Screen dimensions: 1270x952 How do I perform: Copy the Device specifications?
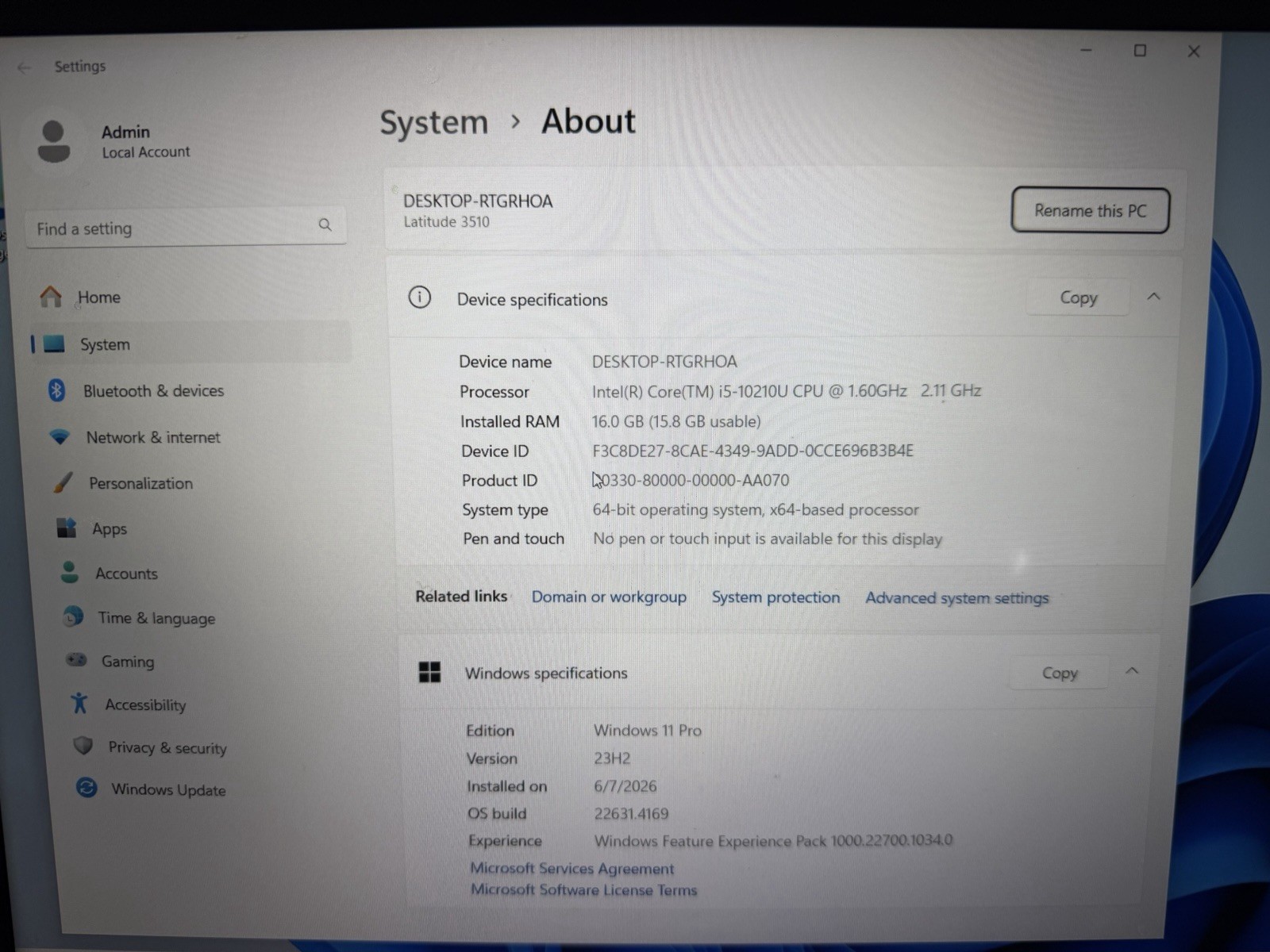click(1078, 297)
